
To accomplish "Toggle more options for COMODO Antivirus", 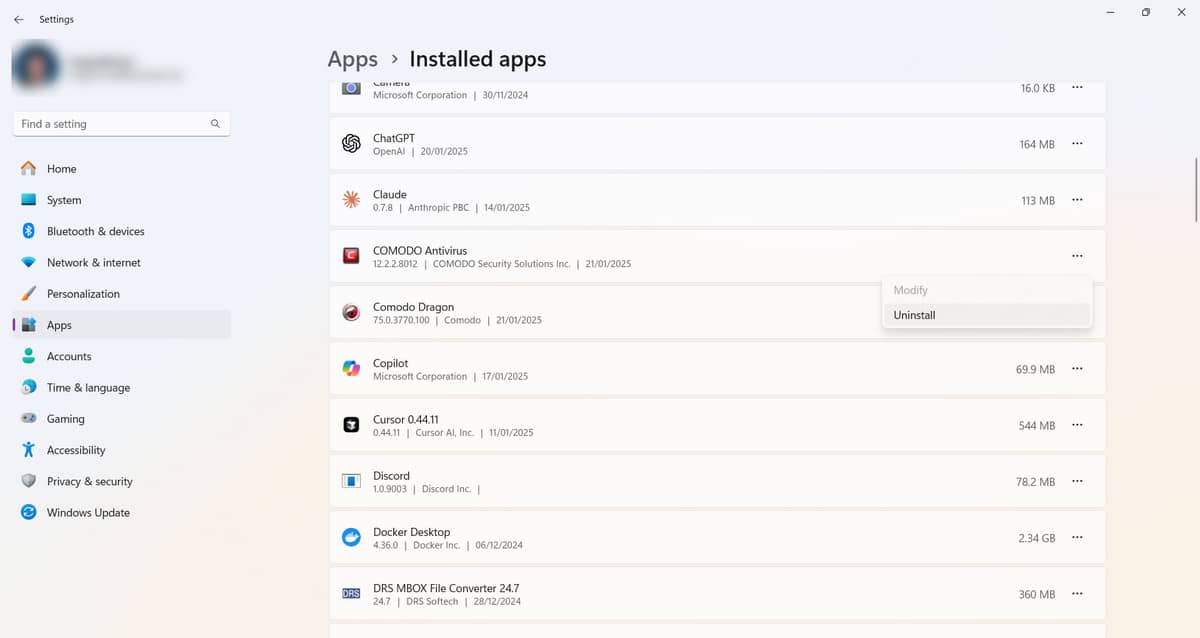I will tap(1077, 256).
